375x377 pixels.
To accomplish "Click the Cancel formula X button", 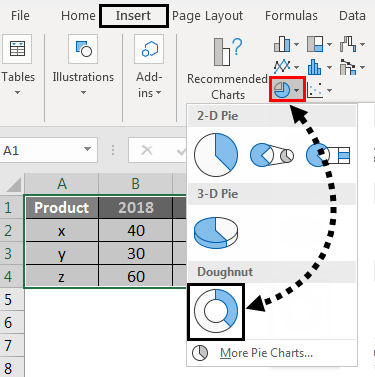I will point(147,150).
